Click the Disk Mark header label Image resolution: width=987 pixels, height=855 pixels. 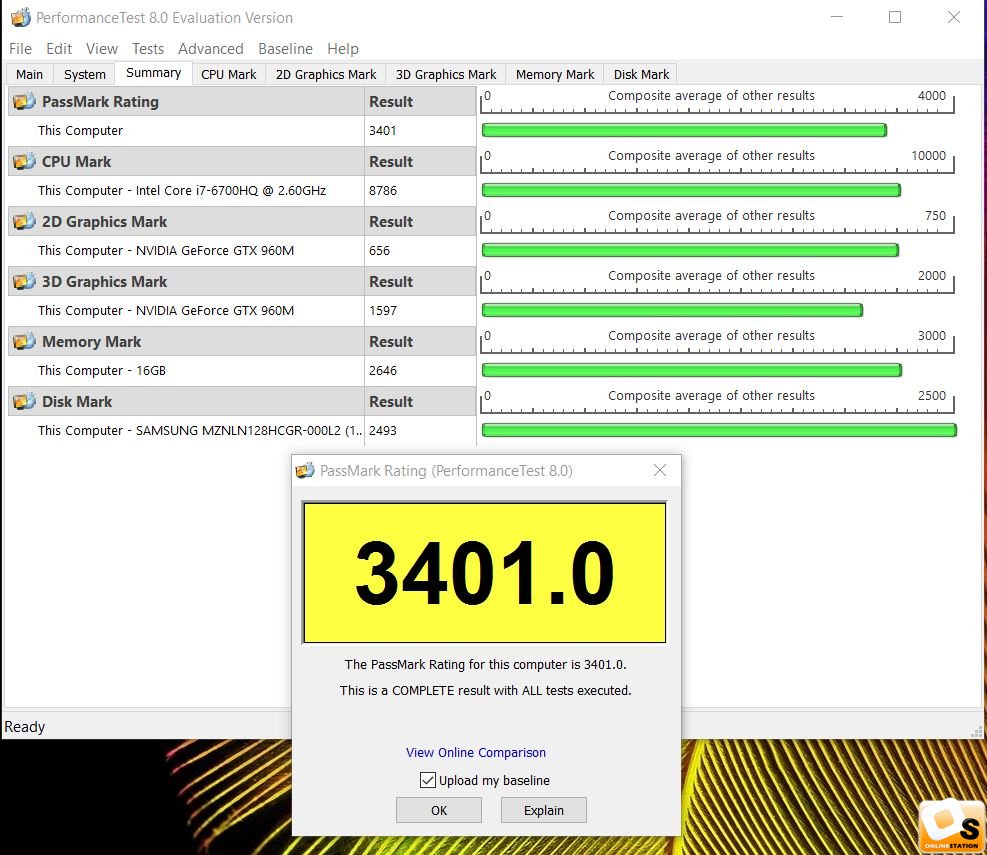click(x=77, y=402)
